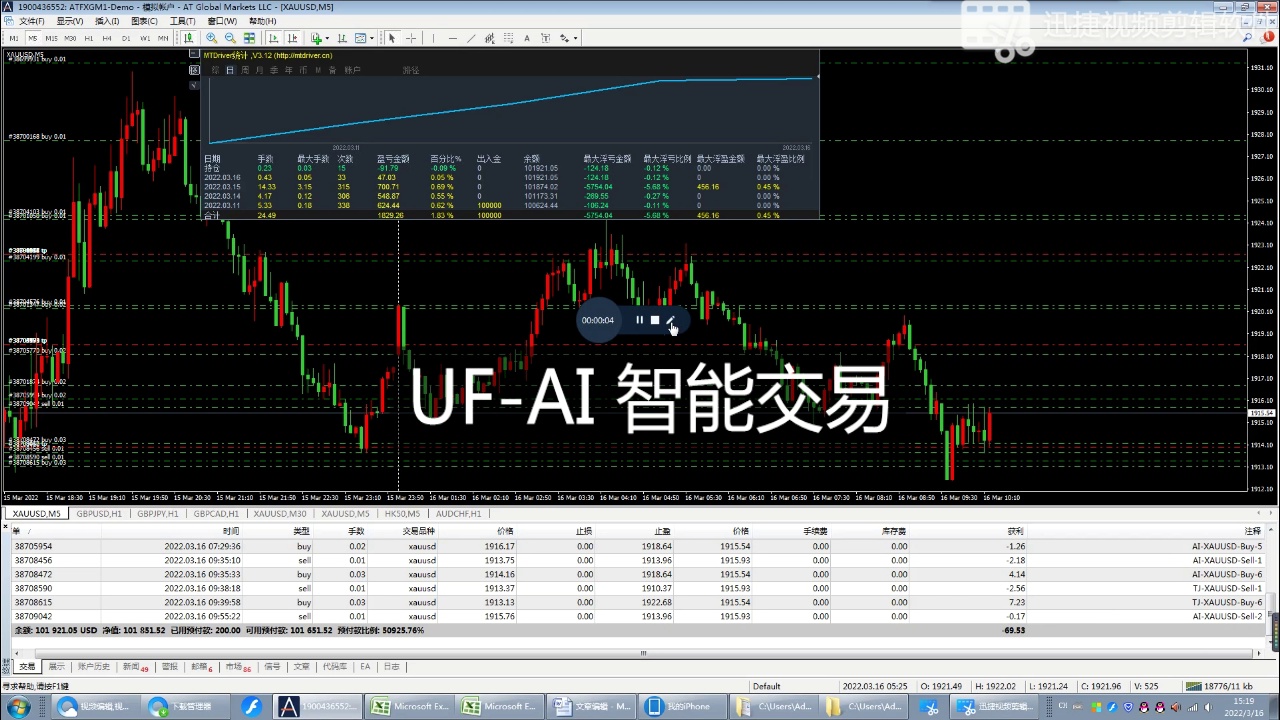The width and height of the screenshot is (1280, 720).
Task: Click the arrows shapes tool icon
Action: point(565,38)
